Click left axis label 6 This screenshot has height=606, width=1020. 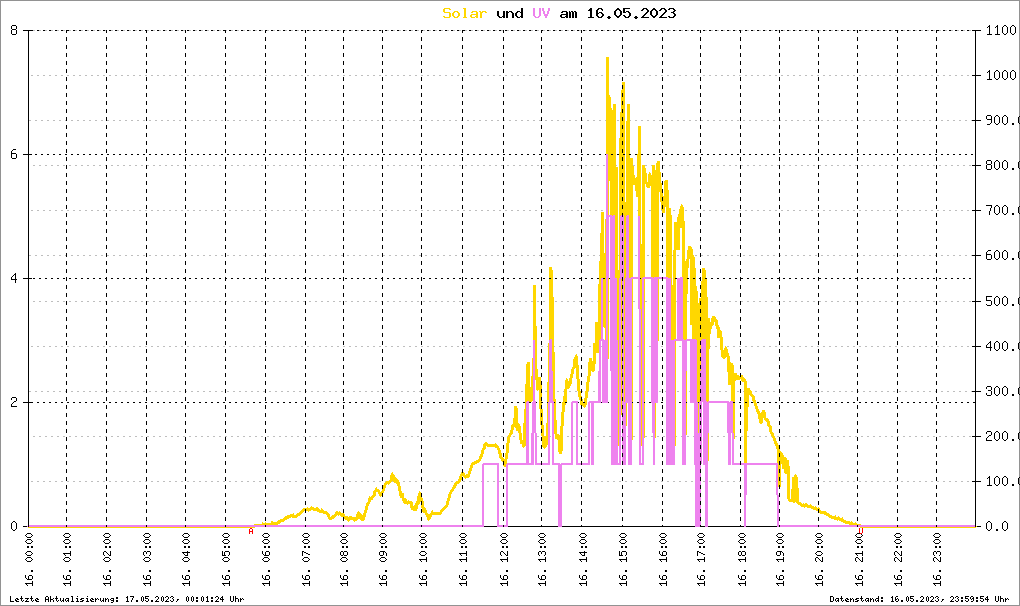14,154
